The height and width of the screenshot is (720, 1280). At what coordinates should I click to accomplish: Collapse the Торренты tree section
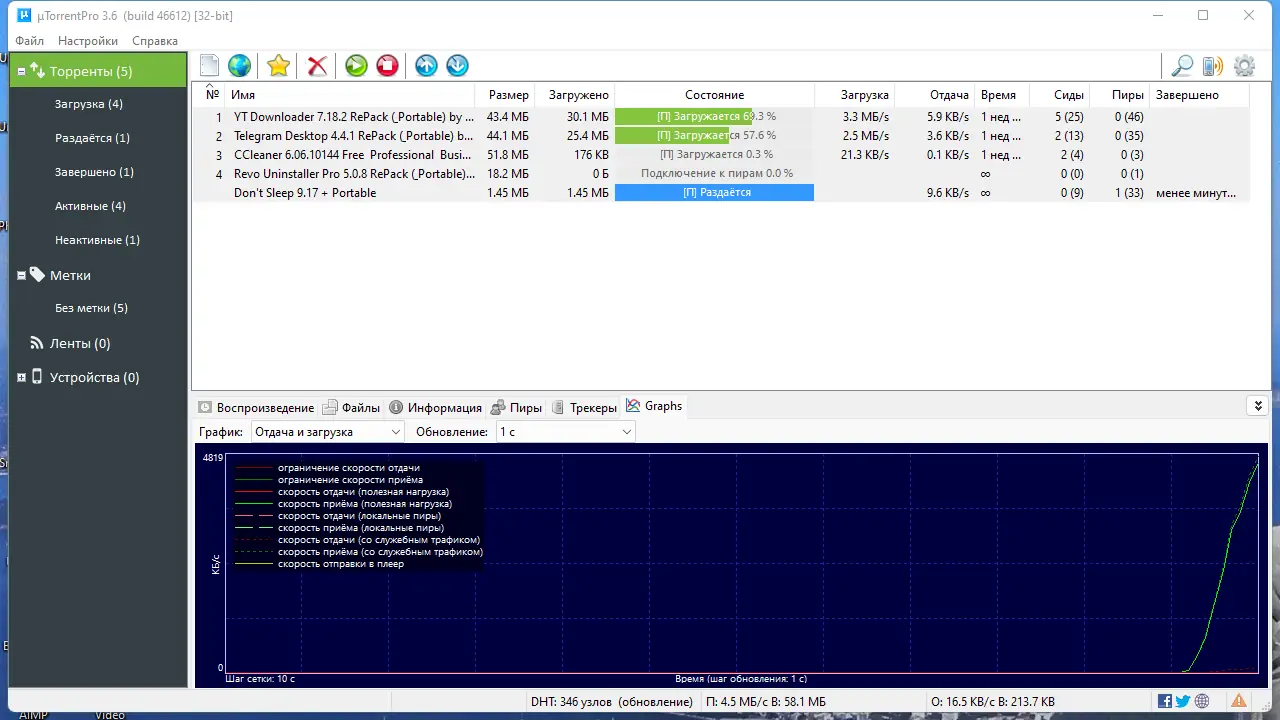coord(21,71)
